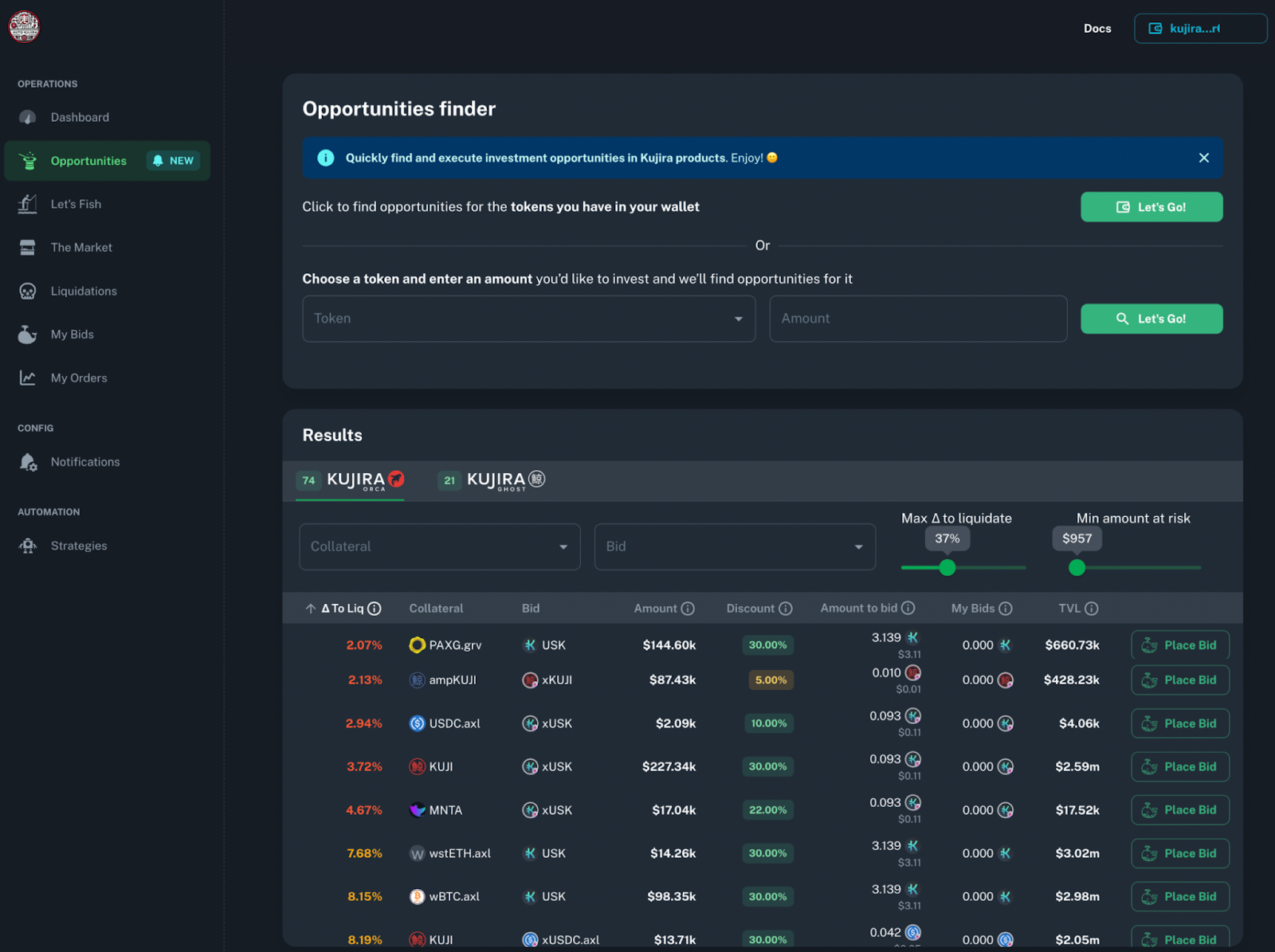Click the $428.23k TVL value
The height and width of the screenshot is (952, 1275).
click(x=1072, y=680)
